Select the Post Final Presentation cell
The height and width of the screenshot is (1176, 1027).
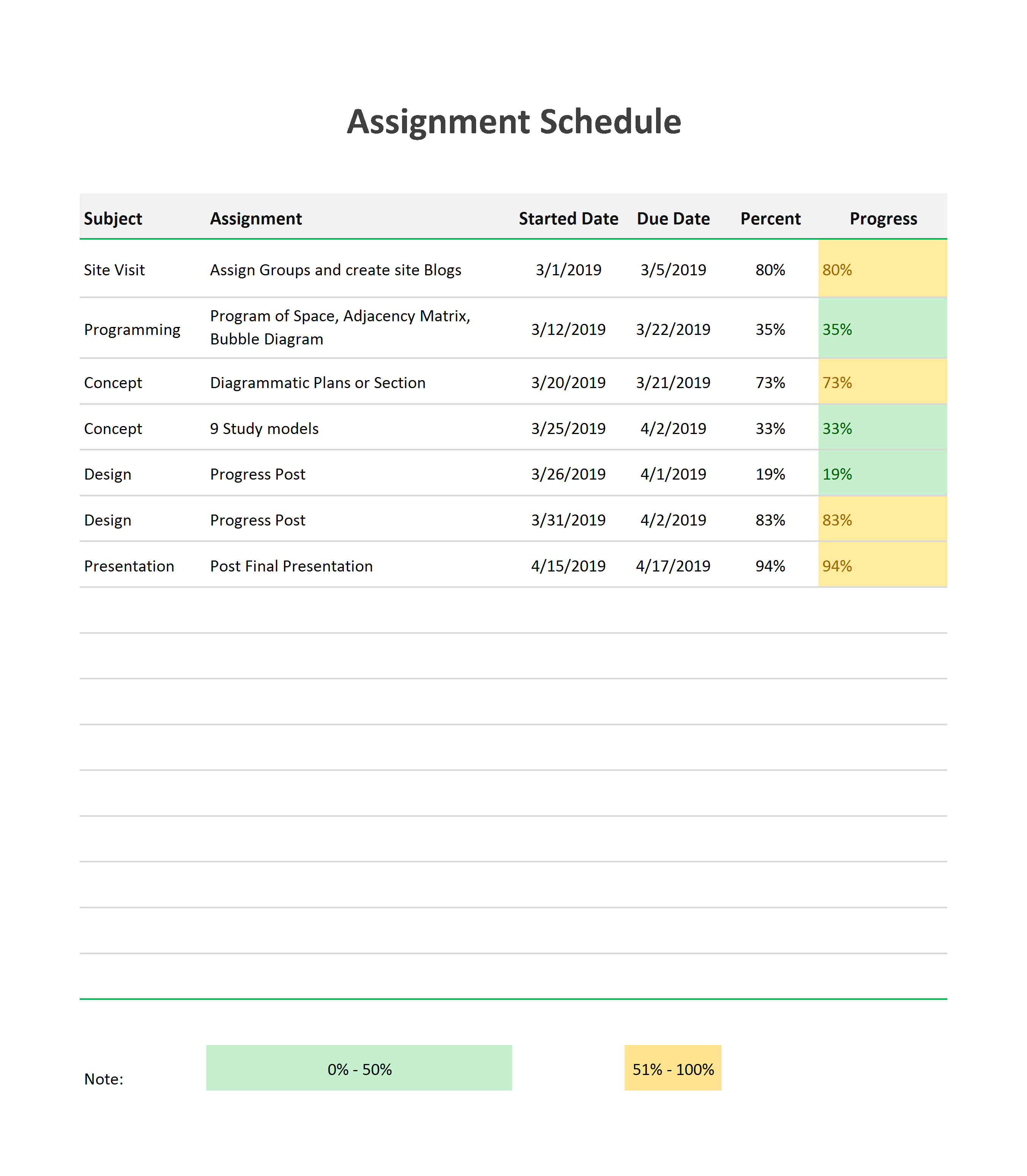coord(291,566)
